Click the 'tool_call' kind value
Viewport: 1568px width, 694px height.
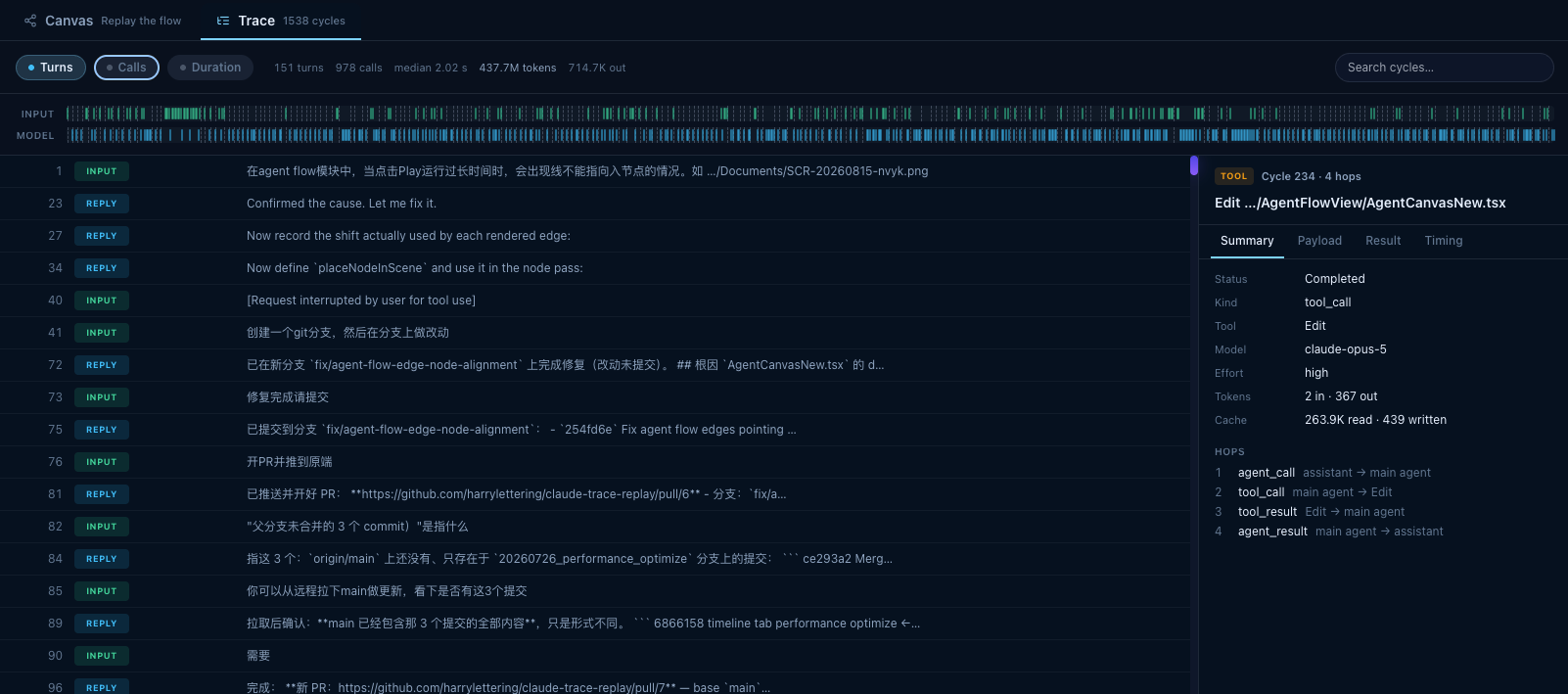tap(1328, 302)
